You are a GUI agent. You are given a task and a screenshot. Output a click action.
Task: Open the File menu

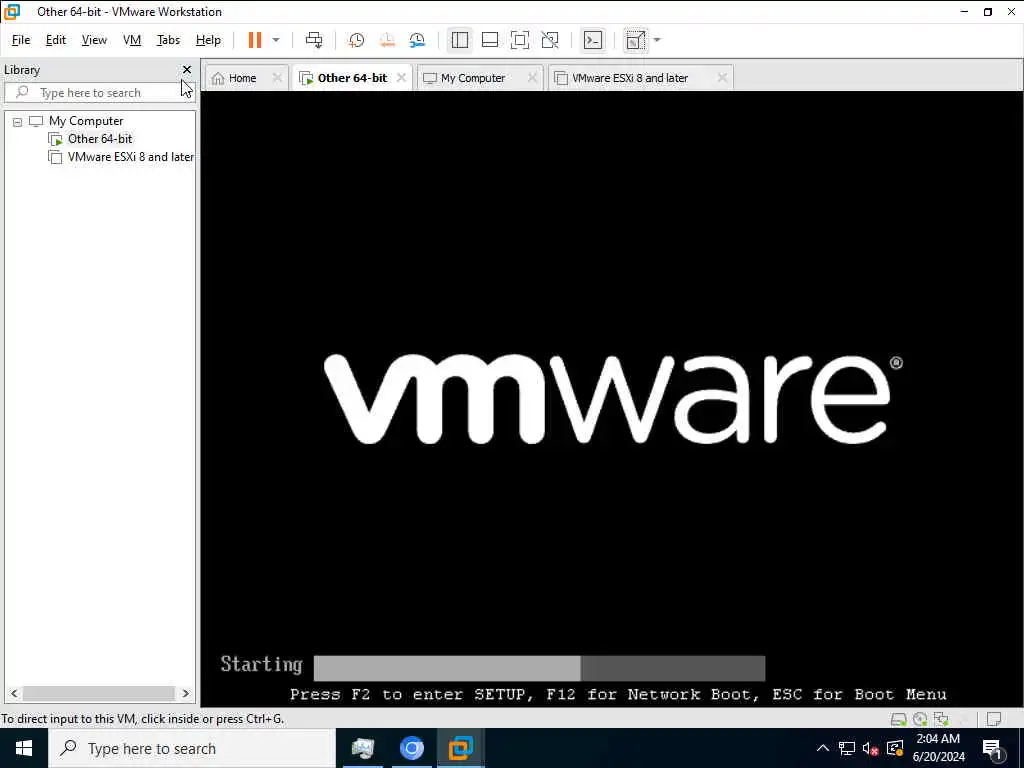click(x=21, y=40)
